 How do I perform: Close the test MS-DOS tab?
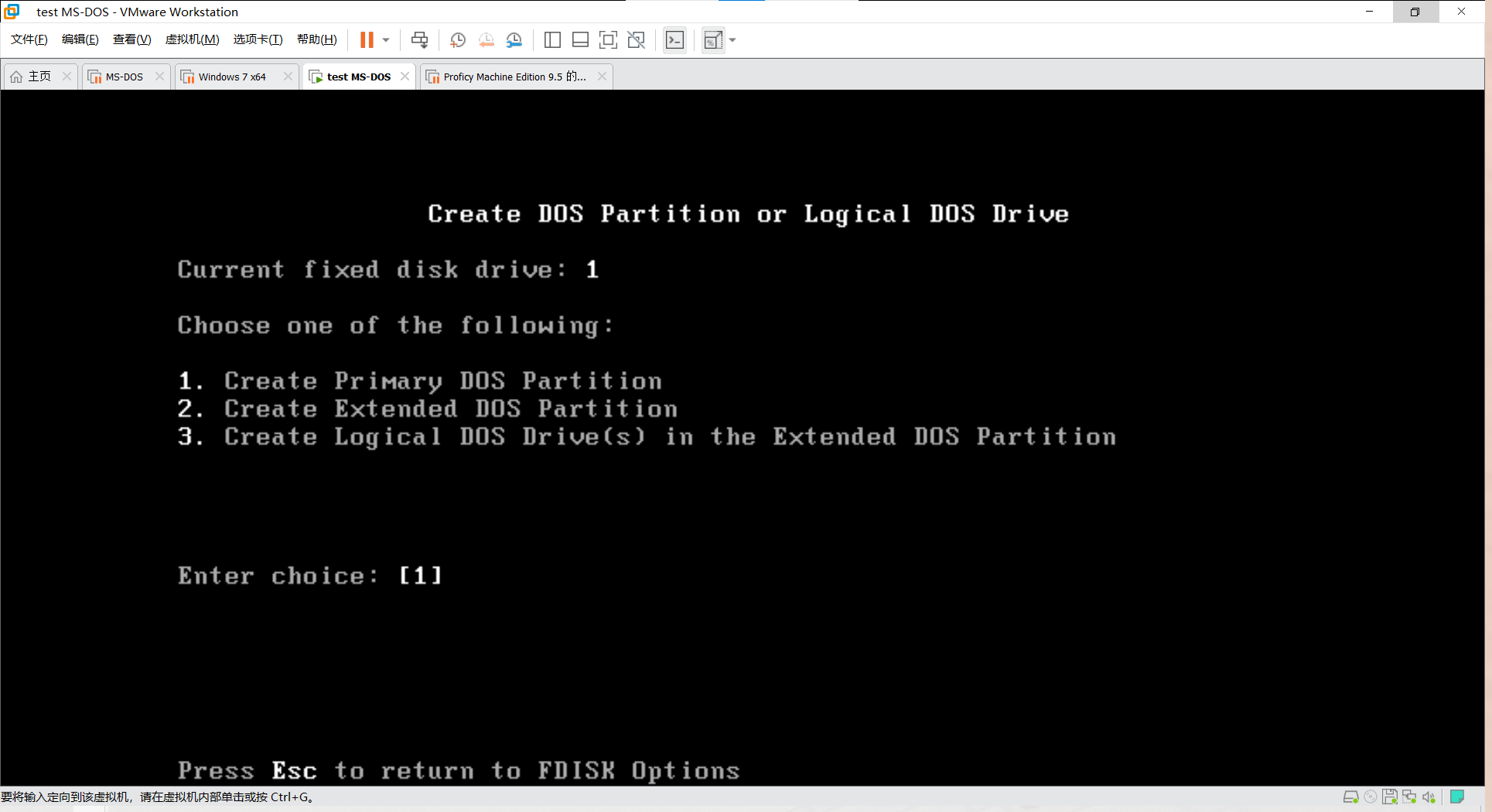(405, 77)
